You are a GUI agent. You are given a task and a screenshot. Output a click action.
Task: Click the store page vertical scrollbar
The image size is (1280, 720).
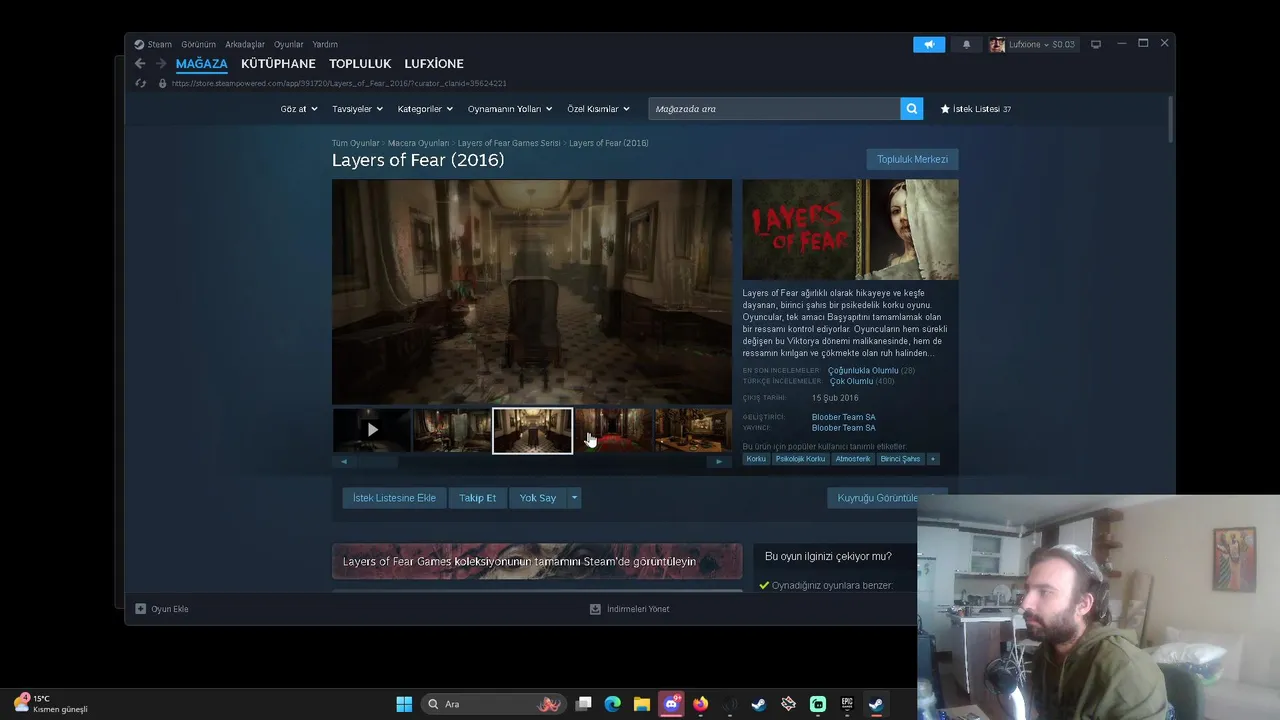pyautogui.click(x=1170, y=120)
